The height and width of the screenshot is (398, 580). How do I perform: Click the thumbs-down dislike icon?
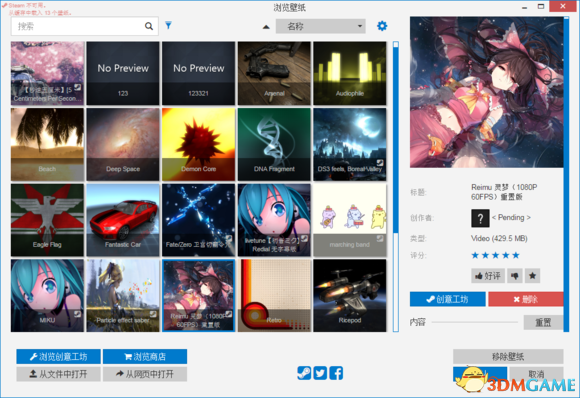coord(515,276)
